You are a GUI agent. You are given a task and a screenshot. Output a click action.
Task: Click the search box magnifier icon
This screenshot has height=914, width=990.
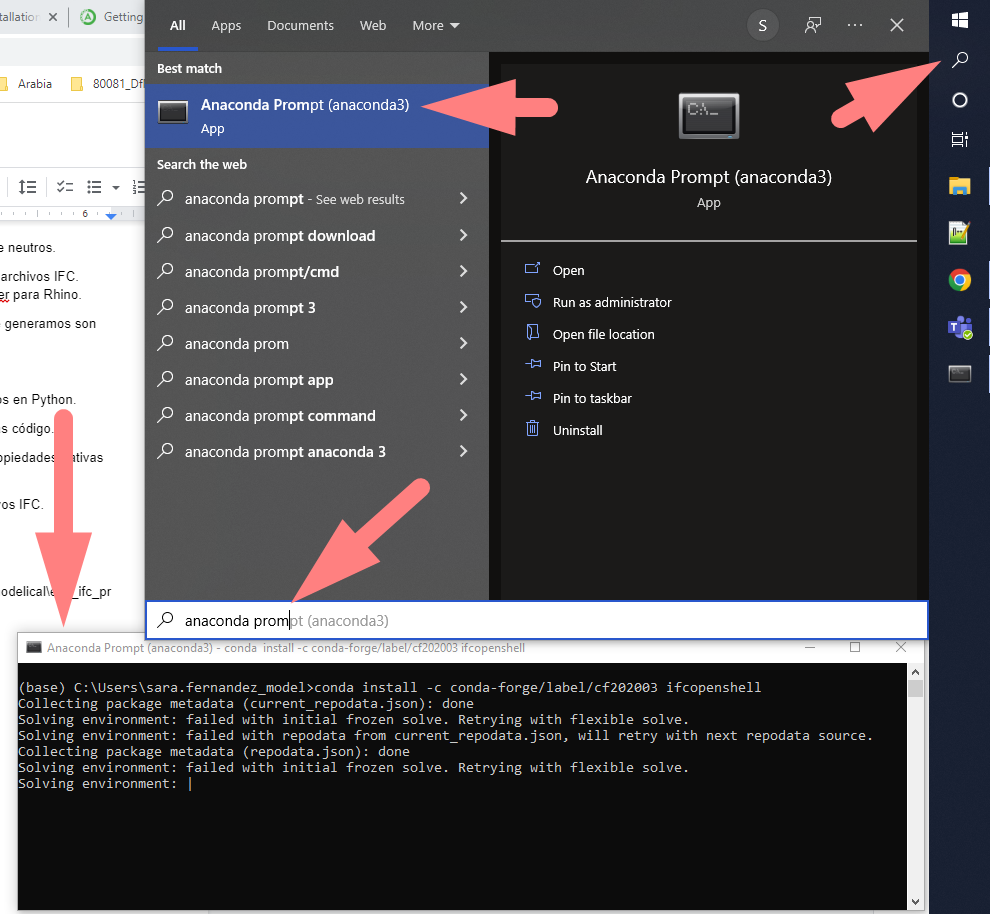pos(165,620)
